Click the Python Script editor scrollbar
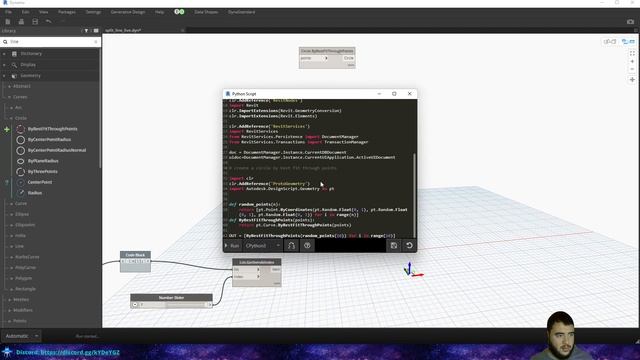The width and height of the screenshot is (640, 360). (x=415, y=195)
